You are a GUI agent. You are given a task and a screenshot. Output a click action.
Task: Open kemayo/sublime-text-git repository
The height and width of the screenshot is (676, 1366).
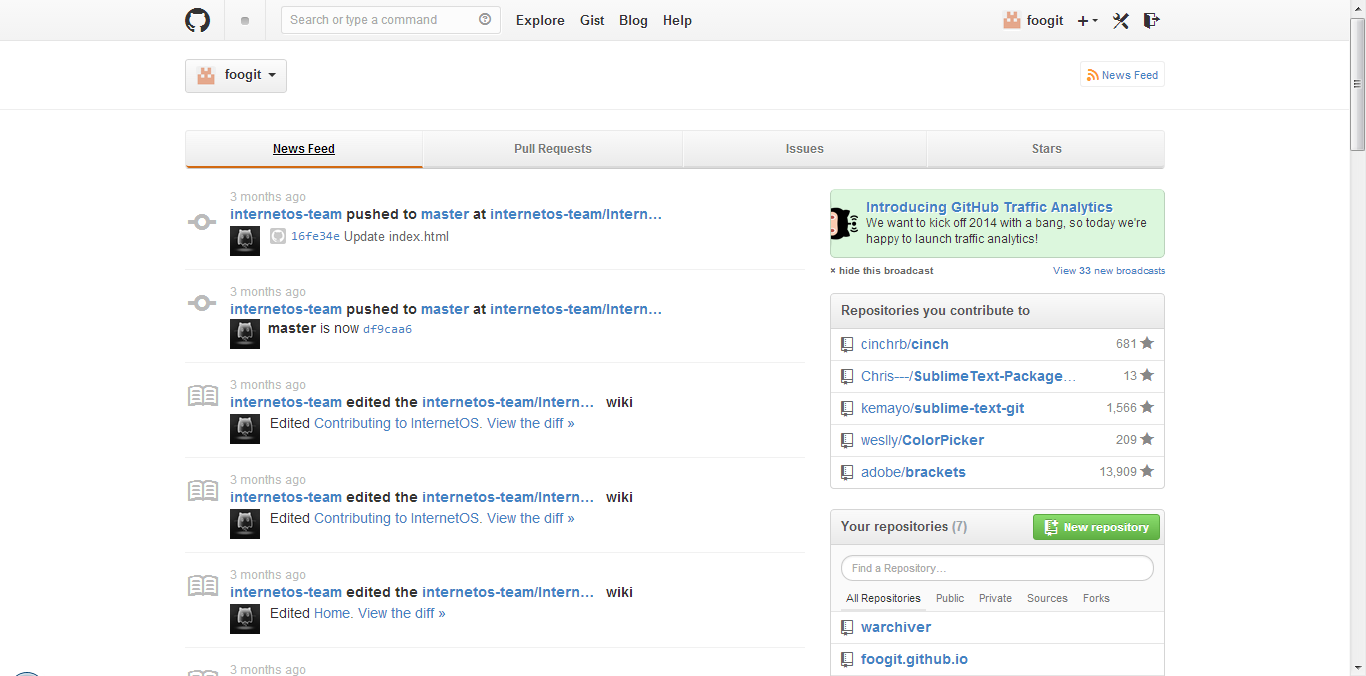pos(942,408)
